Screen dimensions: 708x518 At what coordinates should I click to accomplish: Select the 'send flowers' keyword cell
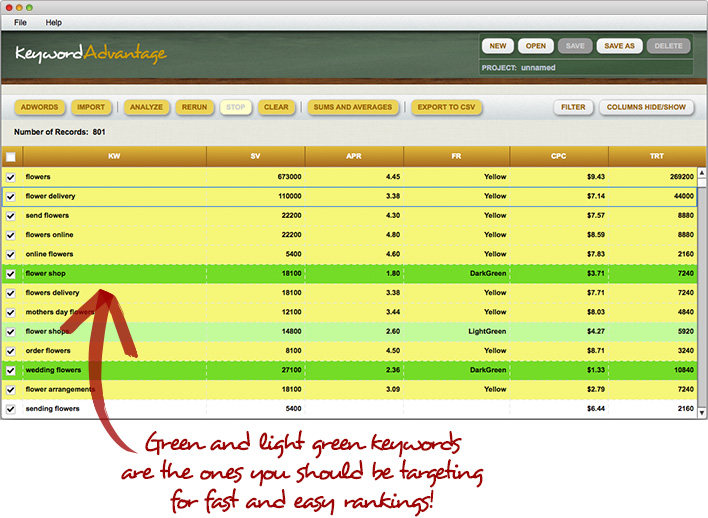[x=114, y=215]
